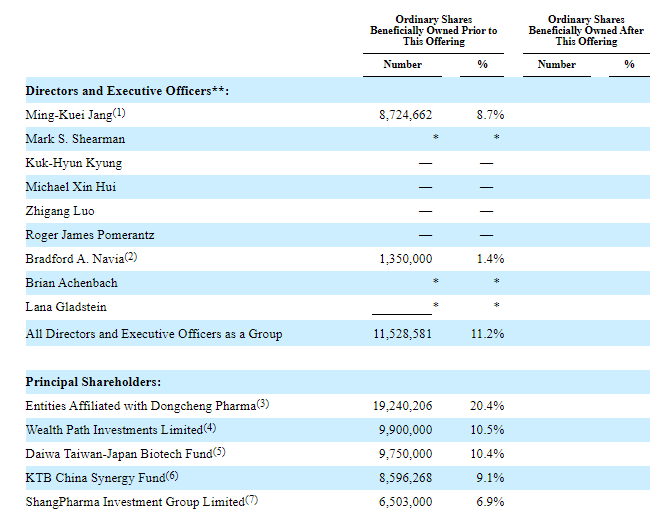The image size is (671, 516).
Task: Click footnote marker (7) beside ShangPharma Investment Group
Action: (252, 500)
